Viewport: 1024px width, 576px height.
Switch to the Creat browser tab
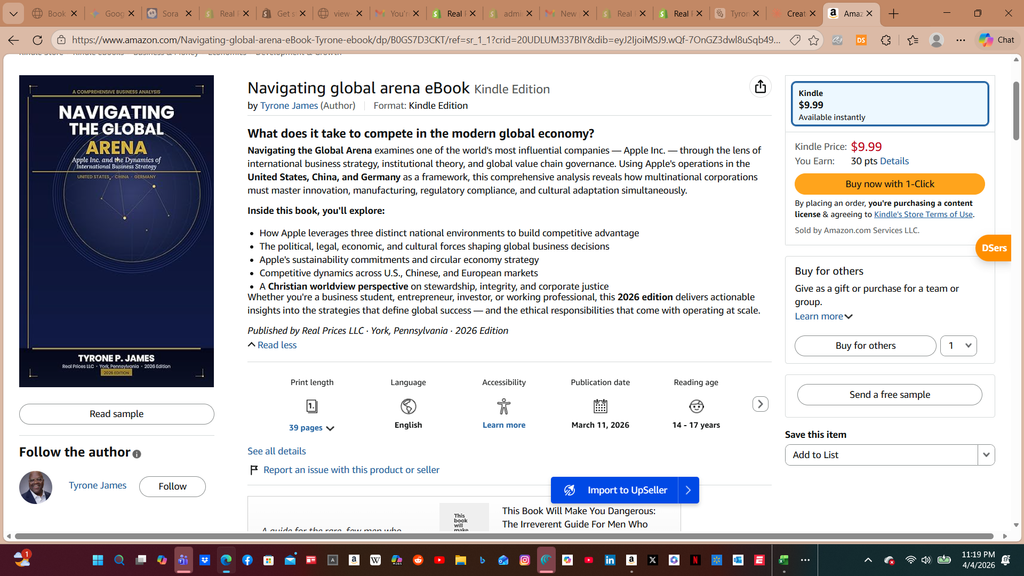pos(795,13)
